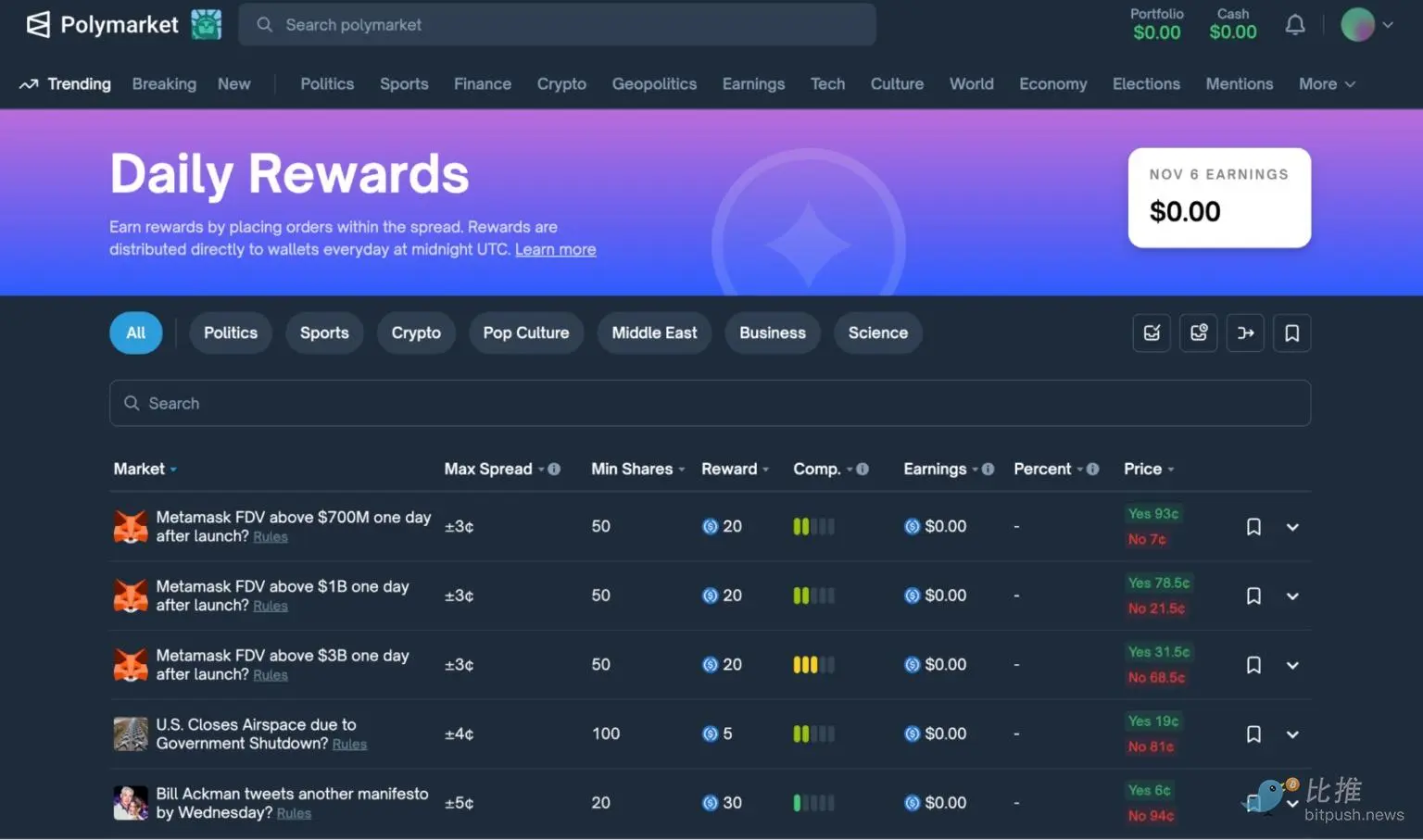Click the info icon beside Max Spread
The image size is (1423, 840).
pyautogui.click(x=554, y=470)
